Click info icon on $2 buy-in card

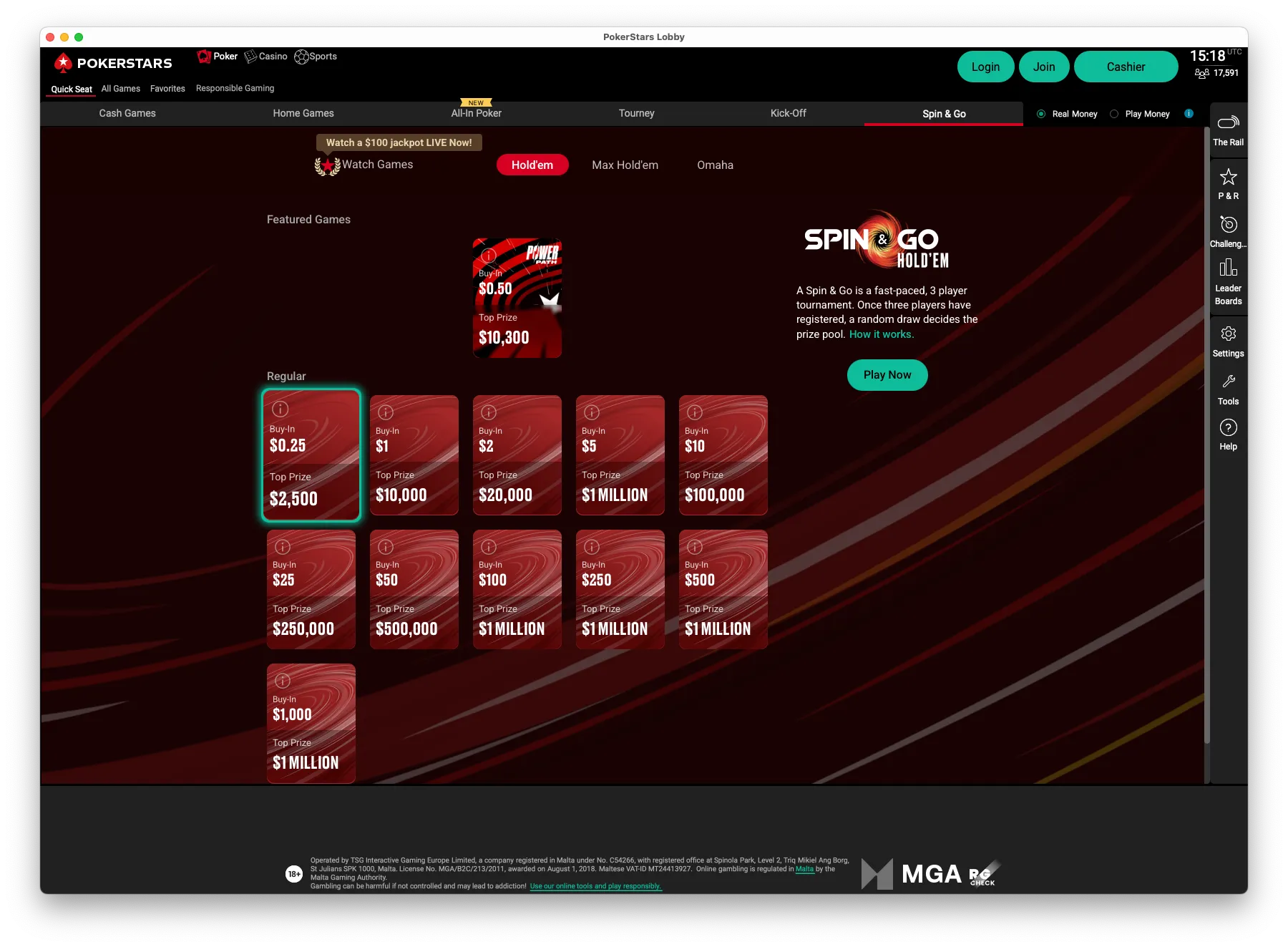click(x=489, y=412)
